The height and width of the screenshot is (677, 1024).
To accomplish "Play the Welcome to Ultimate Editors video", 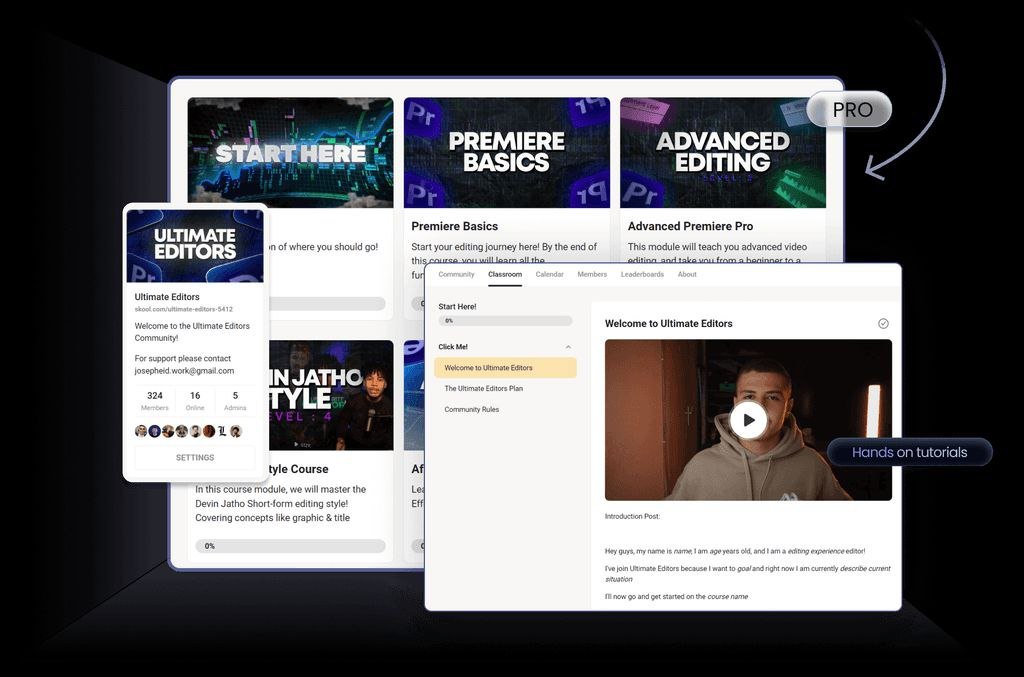I will pos(748,420).
